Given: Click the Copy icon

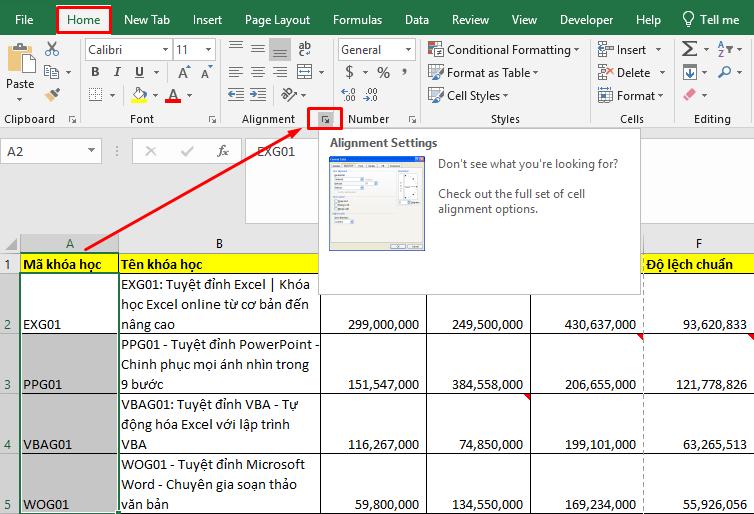Looking at the screenshot, I should (51, 72).
